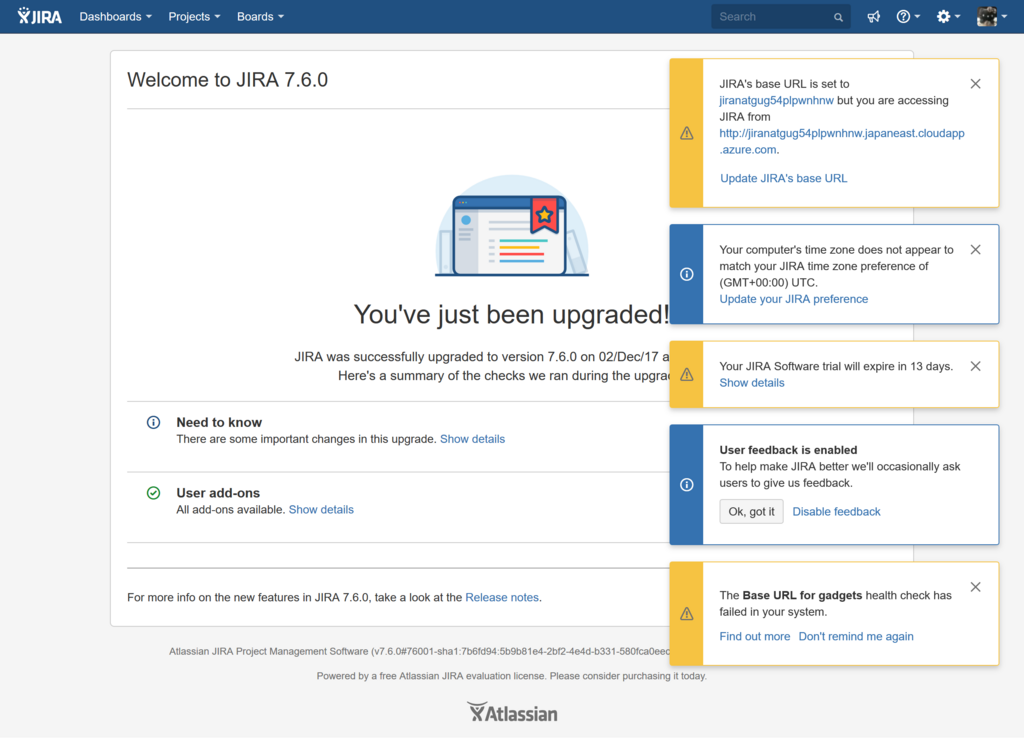Open the Dashboards menu
Screen dimensions: 1024x738
[116, 16]
